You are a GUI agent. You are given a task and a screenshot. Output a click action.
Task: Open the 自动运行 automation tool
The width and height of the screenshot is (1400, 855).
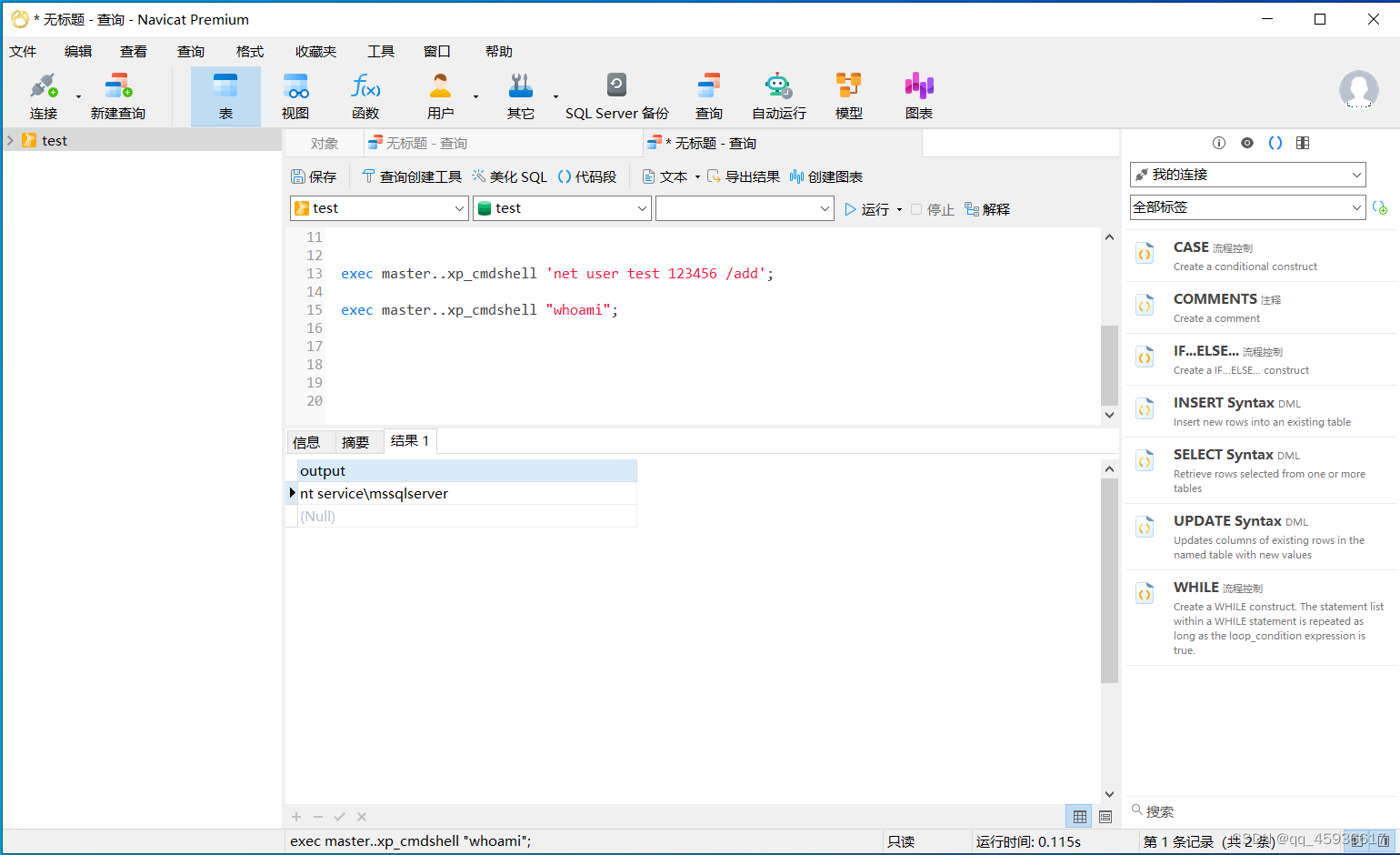tap(777, 95)
